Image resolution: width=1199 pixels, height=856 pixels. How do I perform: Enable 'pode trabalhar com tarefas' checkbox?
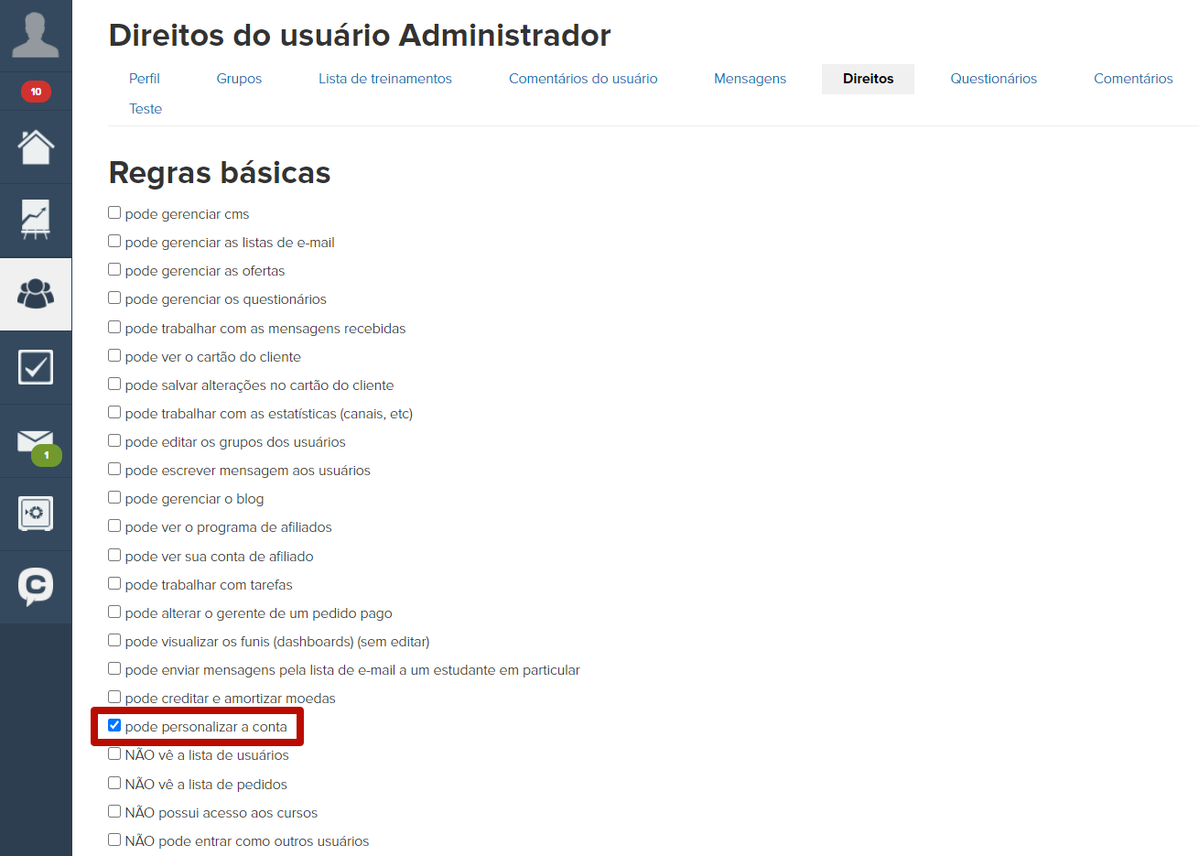115,583
